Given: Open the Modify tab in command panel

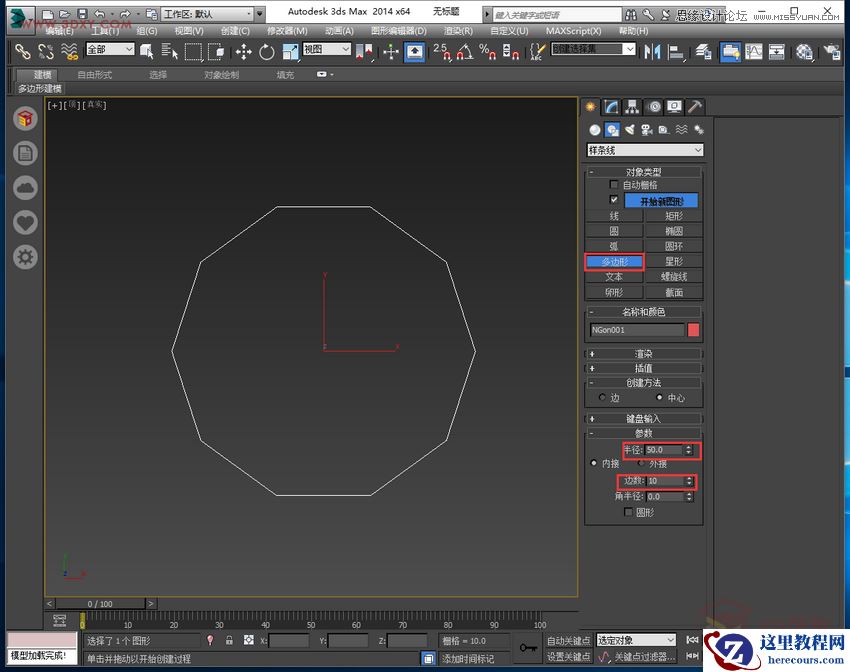Looking at the screenshot, I should (611, 107).
